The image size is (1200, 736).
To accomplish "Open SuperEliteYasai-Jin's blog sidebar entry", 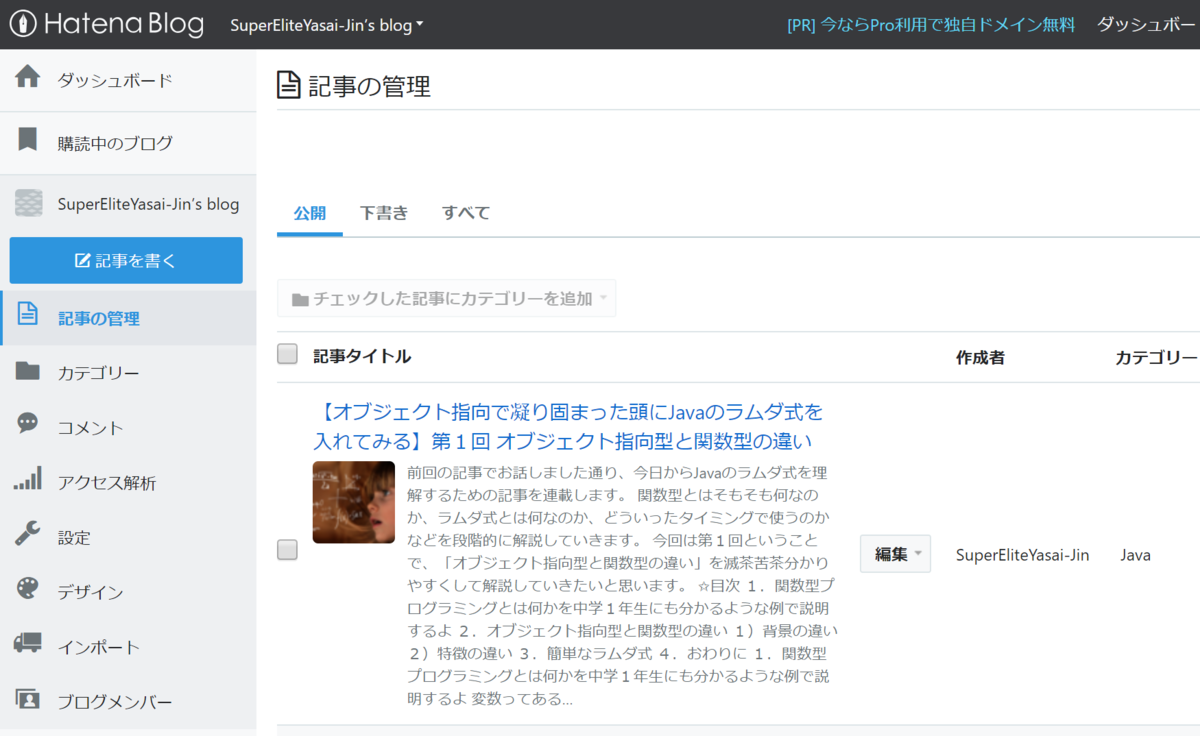I will pyautogui.click(x=128, y=204).
